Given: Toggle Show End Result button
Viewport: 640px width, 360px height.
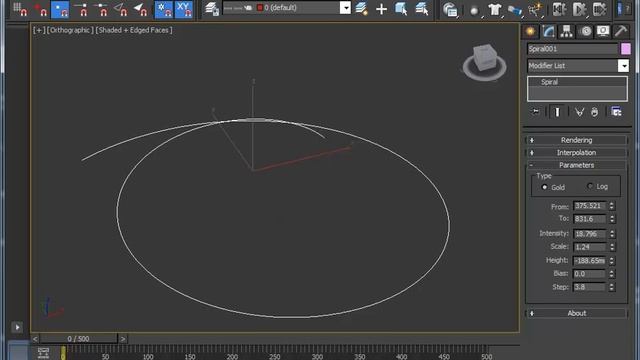Looking at the screenshot, I should [x=557, y=111].
